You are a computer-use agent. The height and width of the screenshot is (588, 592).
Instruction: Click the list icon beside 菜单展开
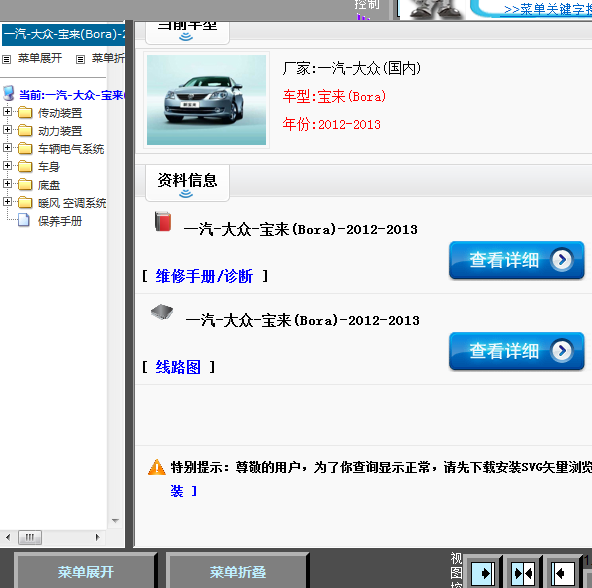pos(6,59)
